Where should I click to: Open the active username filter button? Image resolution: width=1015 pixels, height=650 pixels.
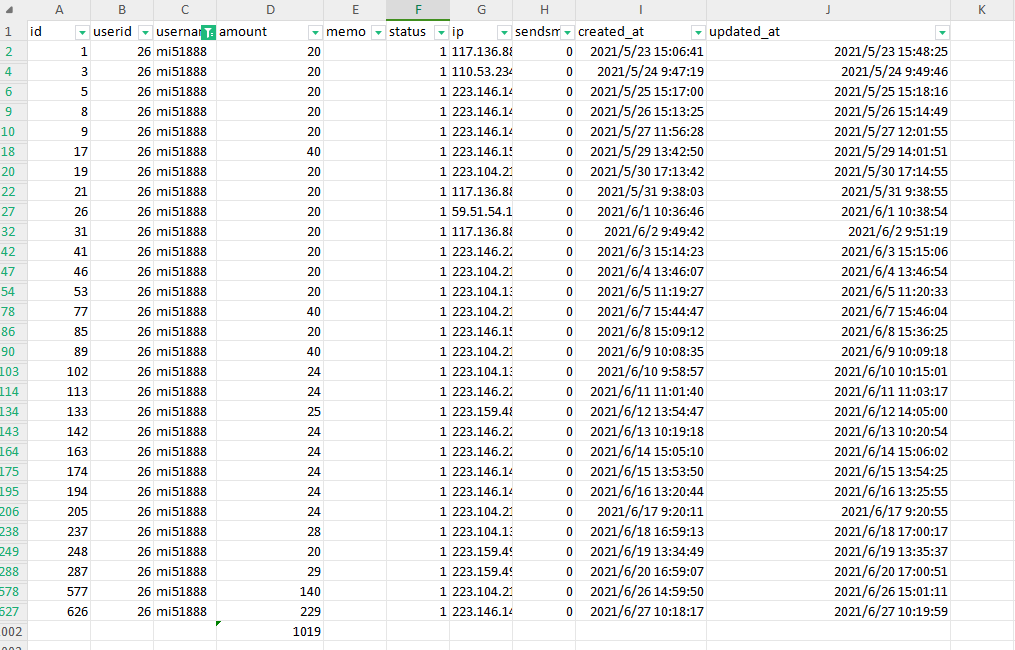click(x=208, y=32)
